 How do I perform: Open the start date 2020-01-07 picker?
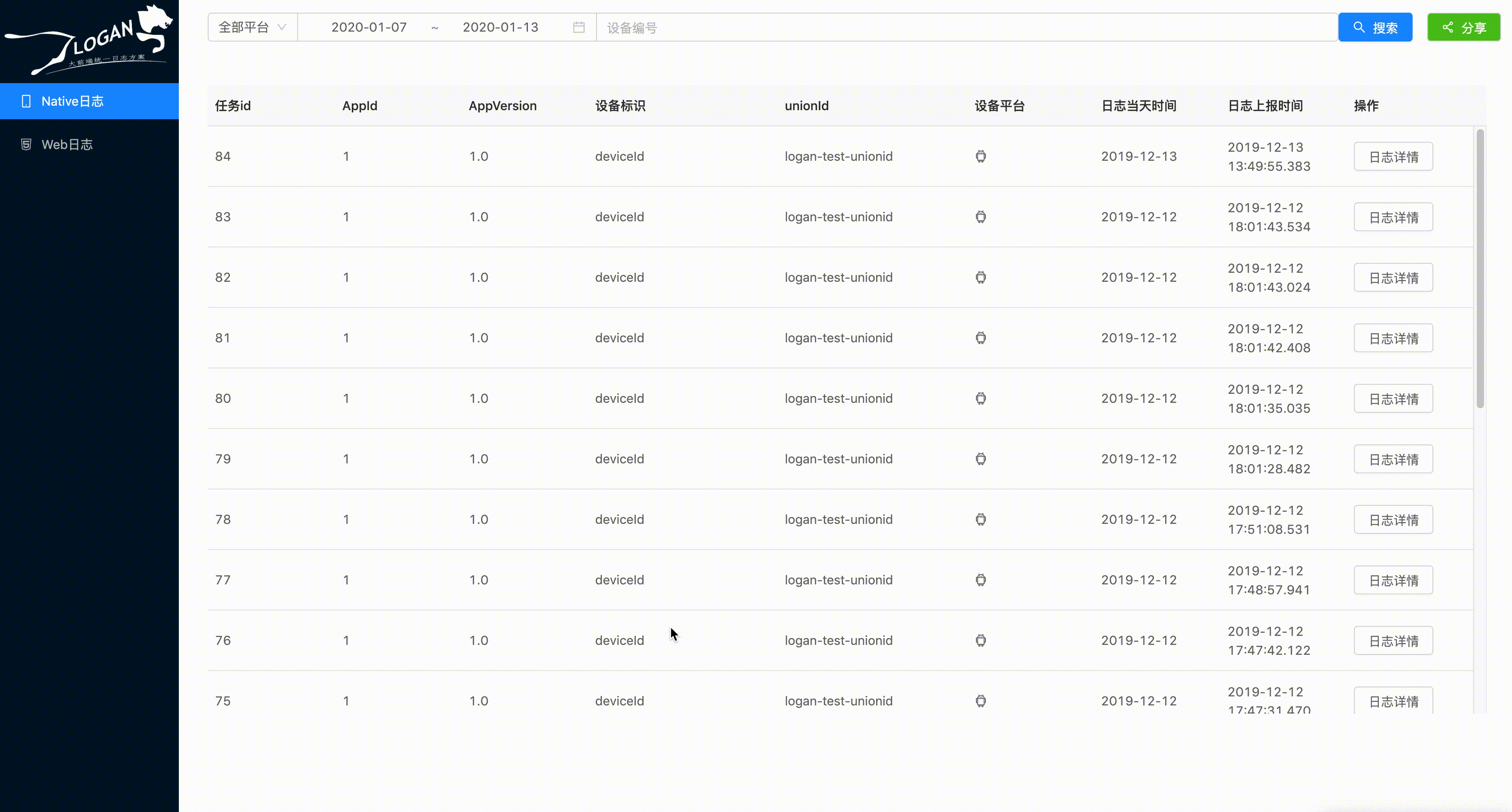click(369, 28)
